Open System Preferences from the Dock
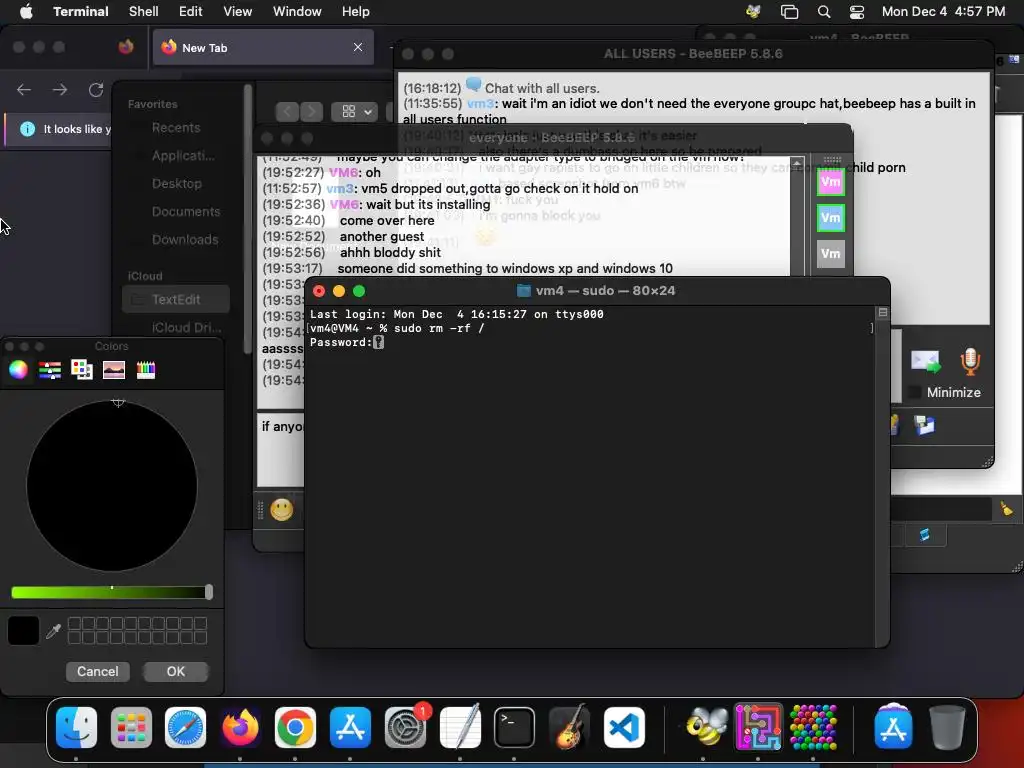 click(406, 727)
